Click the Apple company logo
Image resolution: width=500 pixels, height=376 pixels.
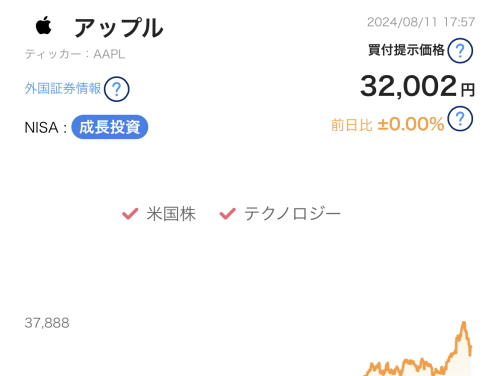click(x=44, y=25)
